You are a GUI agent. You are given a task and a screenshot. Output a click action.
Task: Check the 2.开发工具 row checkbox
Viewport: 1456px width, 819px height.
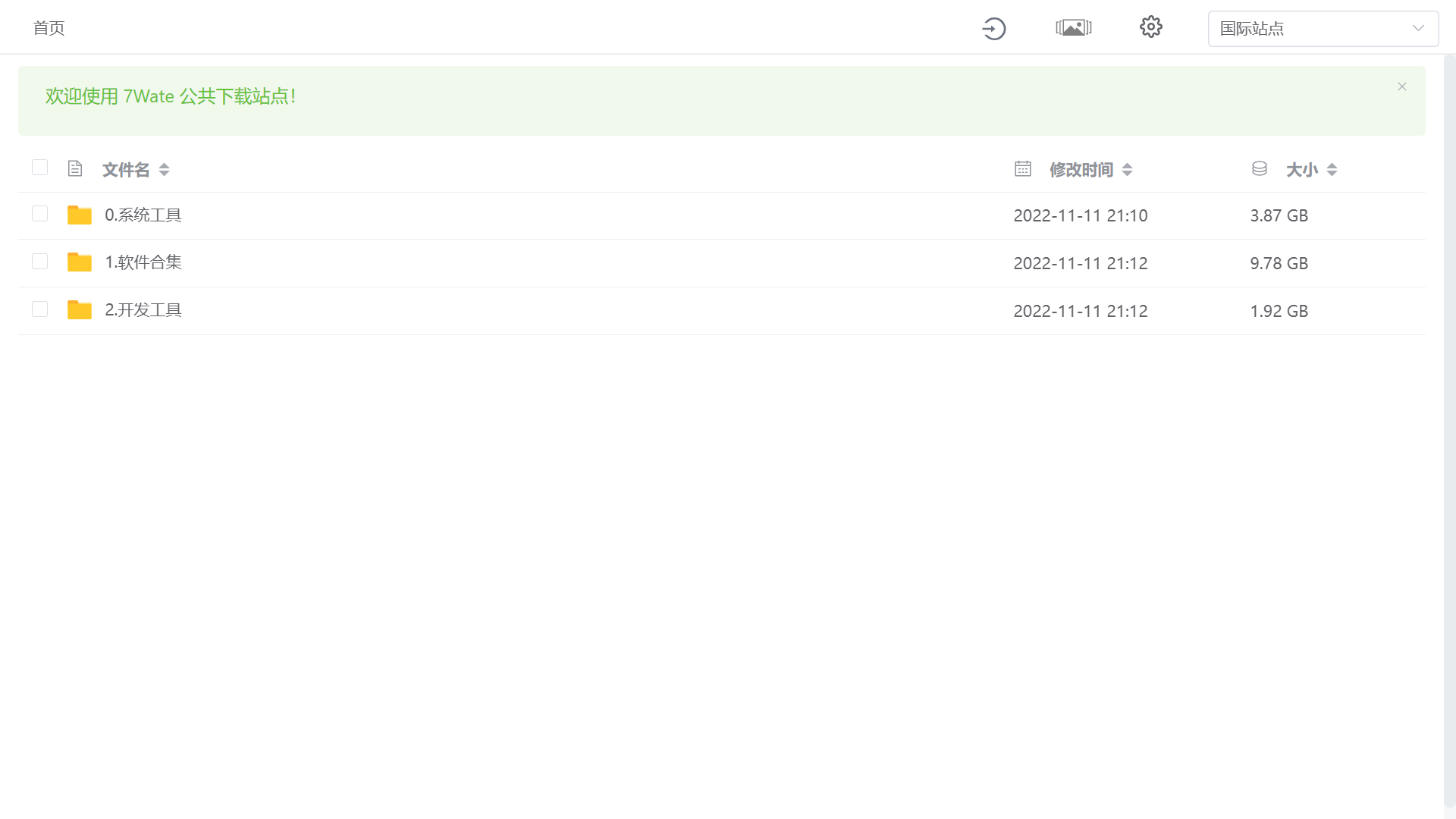(40, 309)
